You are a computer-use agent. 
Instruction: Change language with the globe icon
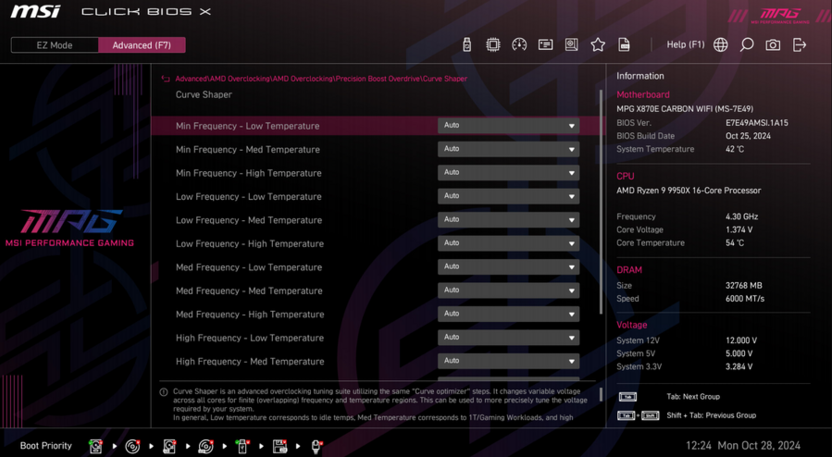[x=721, y=45]
